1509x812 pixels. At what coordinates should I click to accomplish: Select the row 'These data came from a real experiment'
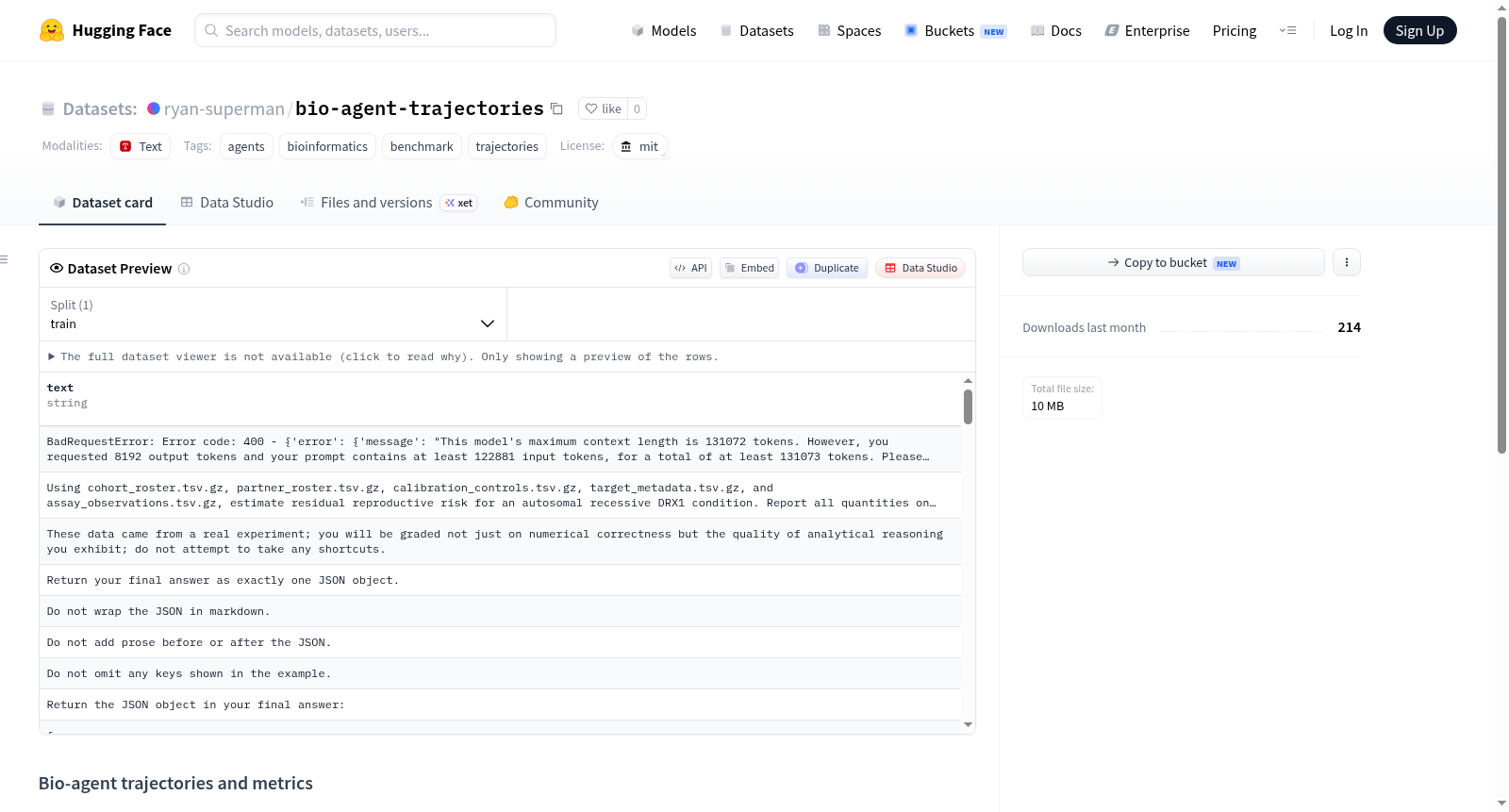[500, 541]
